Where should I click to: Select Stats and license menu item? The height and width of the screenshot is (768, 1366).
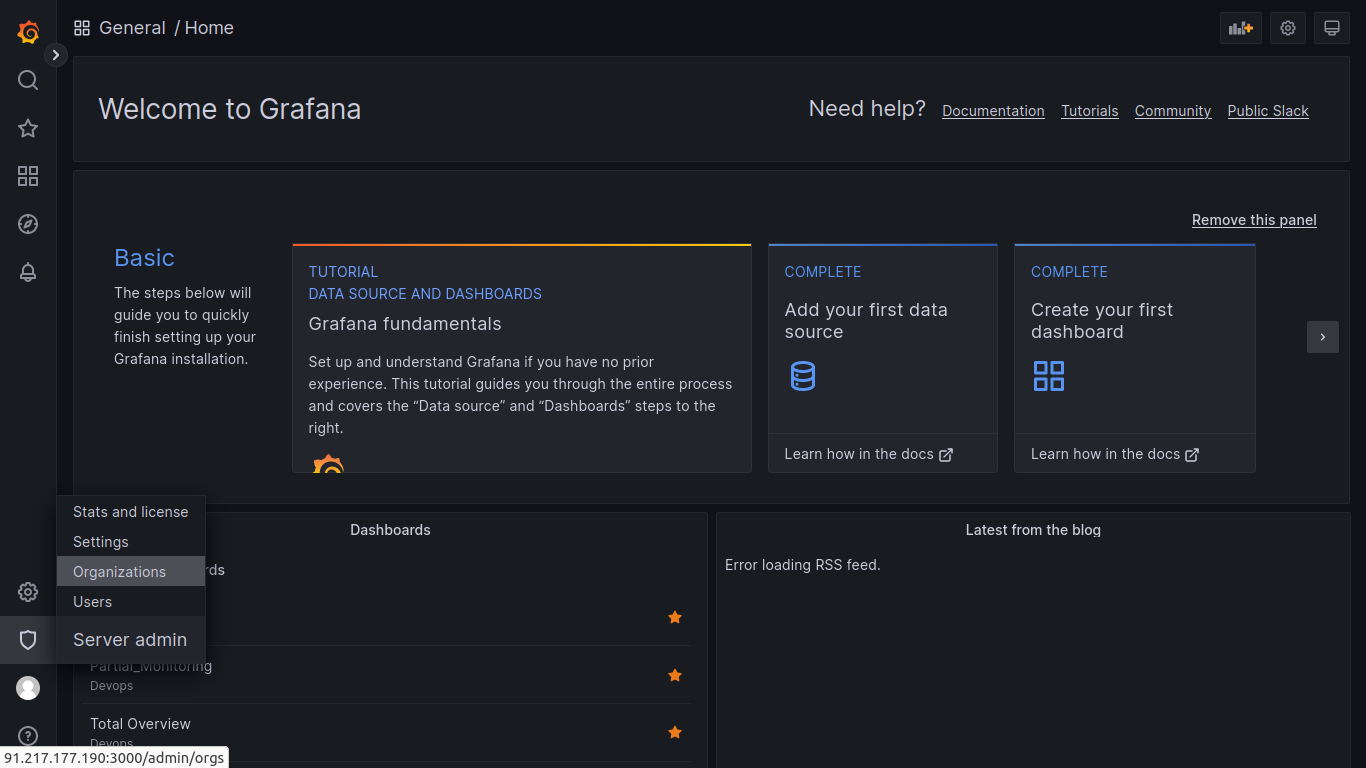pos(130,512)
